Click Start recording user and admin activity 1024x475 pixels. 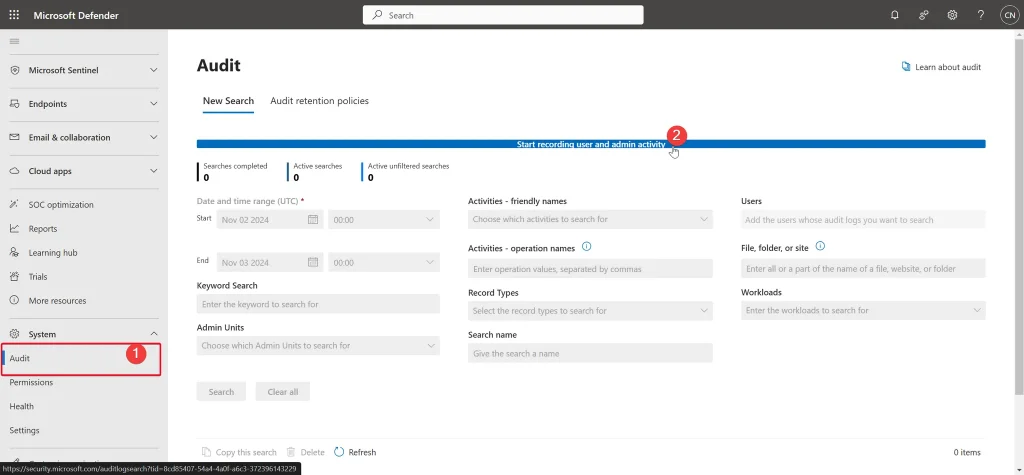point(591,144)
